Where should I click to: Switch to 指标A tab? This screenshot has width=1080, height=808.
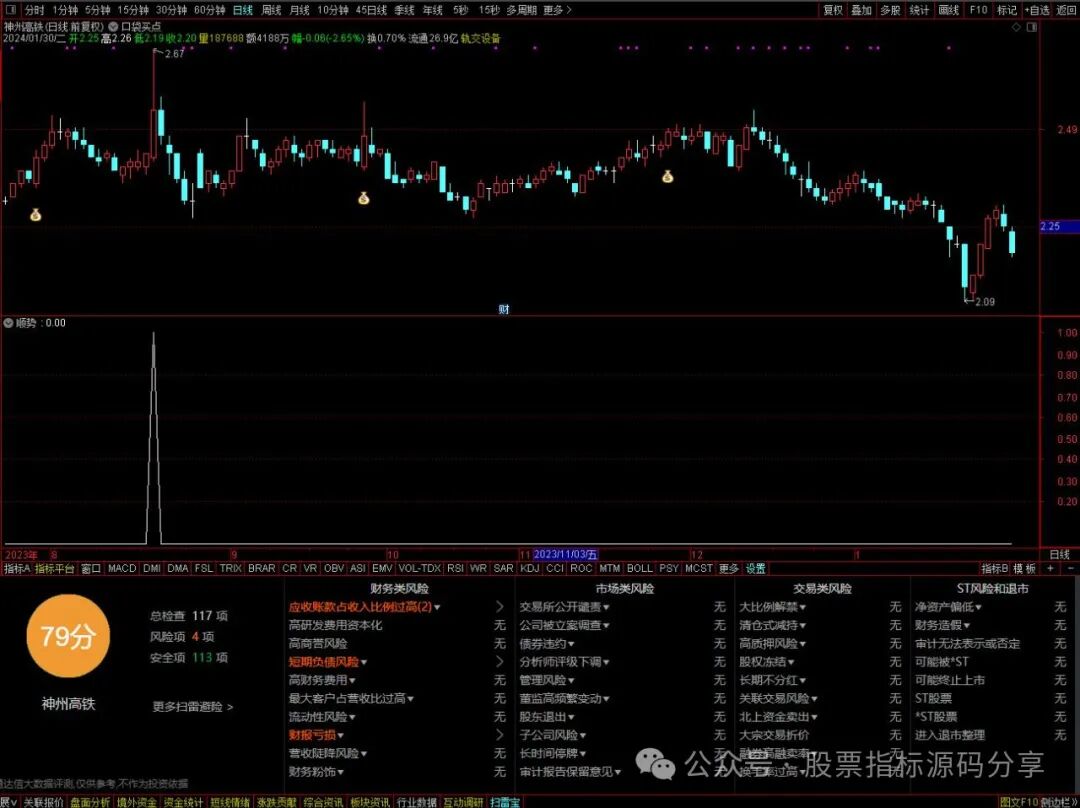(x=17, y=568)
